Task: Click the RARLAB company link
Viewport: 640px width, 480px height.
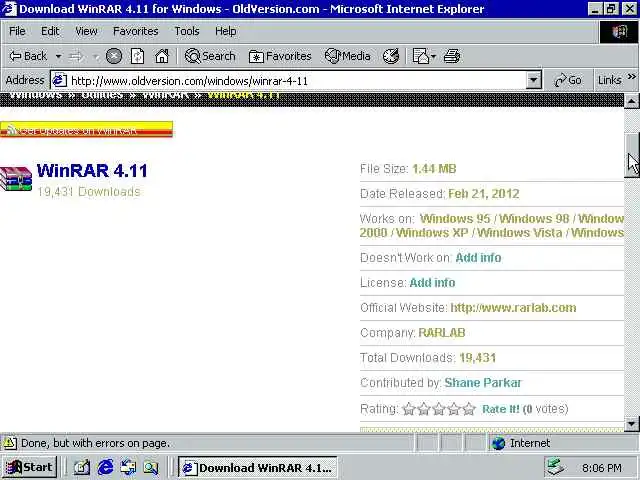Action: coord(442,333)
